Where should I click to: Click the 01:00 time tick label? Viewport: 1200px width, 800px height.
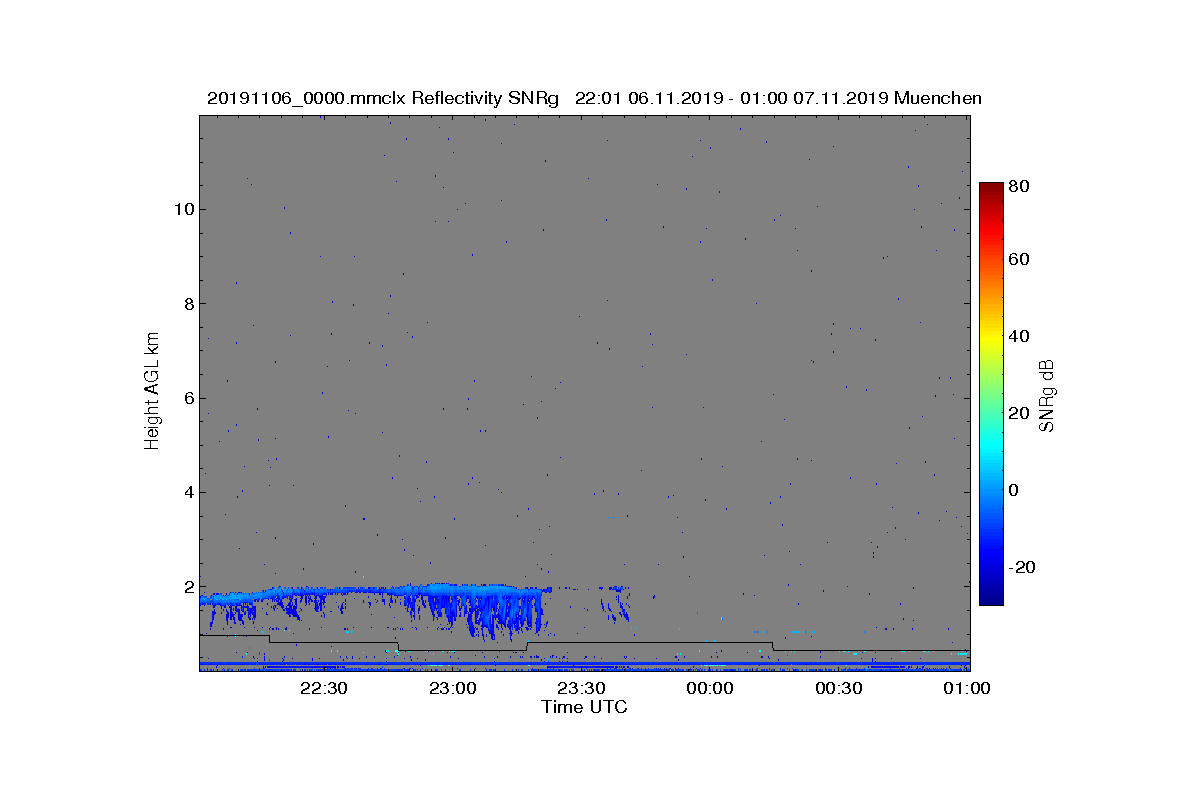click(x=967, y=689)
